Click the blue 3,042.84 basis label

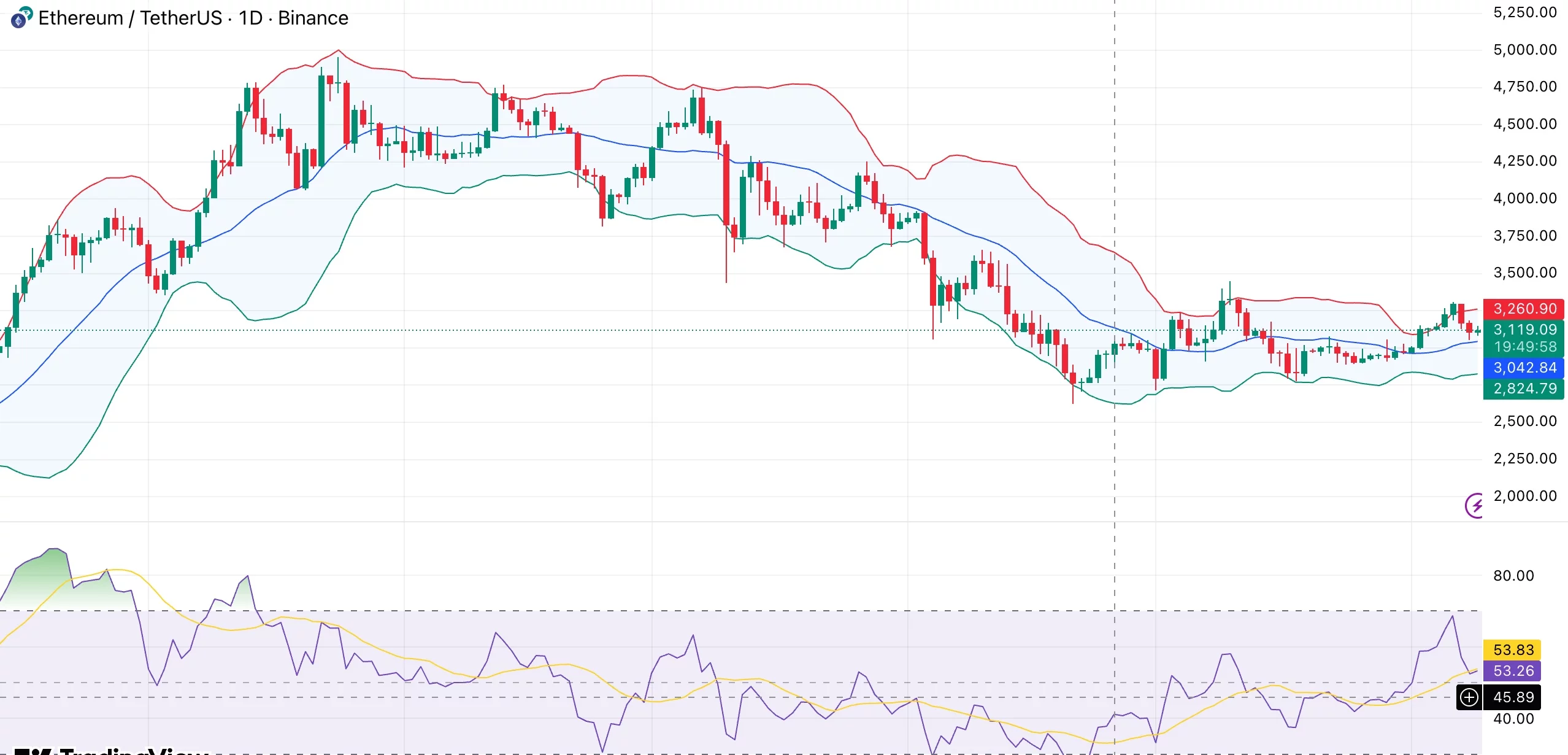point(1524,368)
